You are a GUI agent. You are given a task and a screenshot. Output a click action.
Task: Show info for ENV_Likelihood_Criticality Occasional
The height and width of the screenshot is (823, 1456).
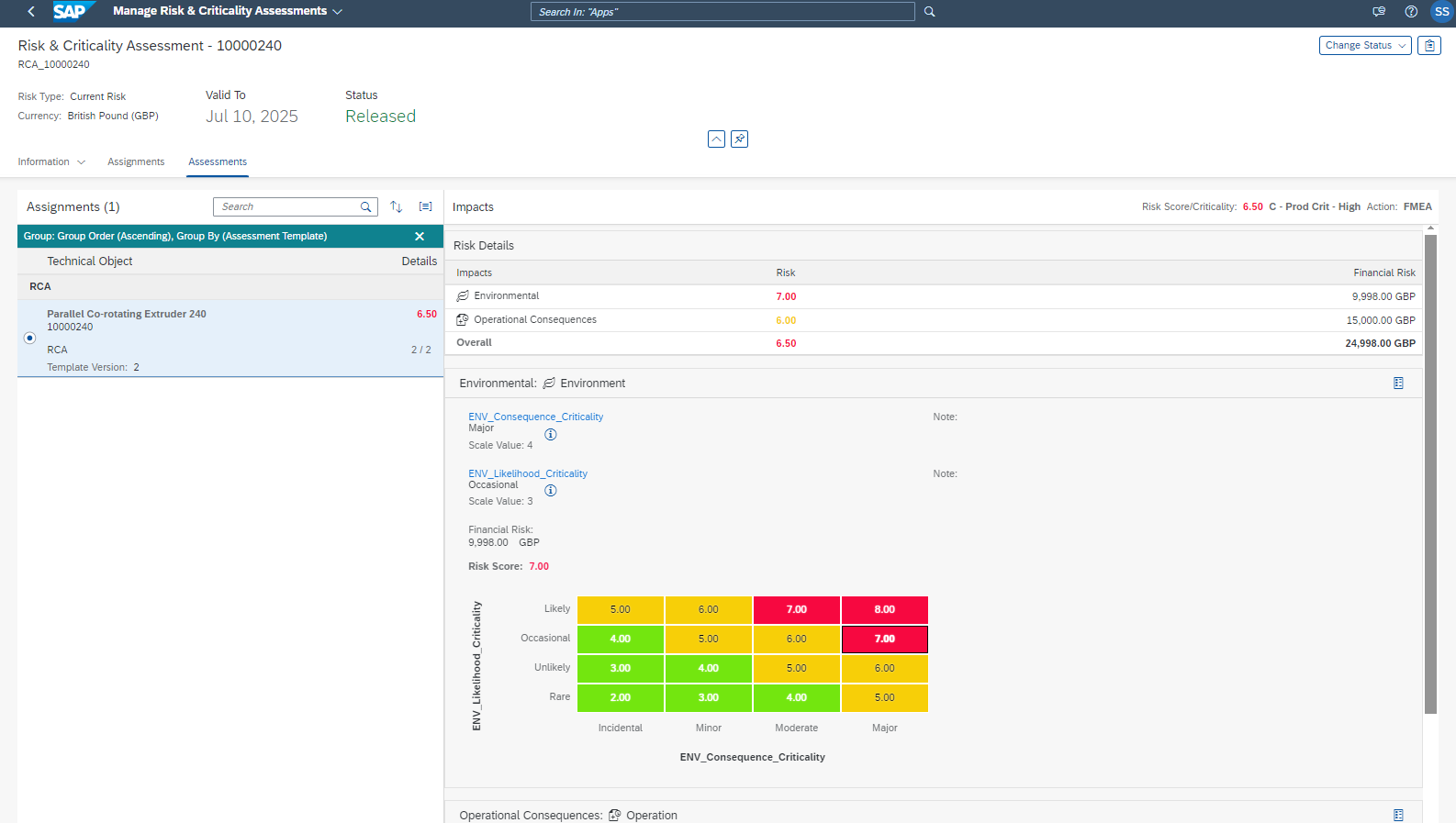pos(551,490)
